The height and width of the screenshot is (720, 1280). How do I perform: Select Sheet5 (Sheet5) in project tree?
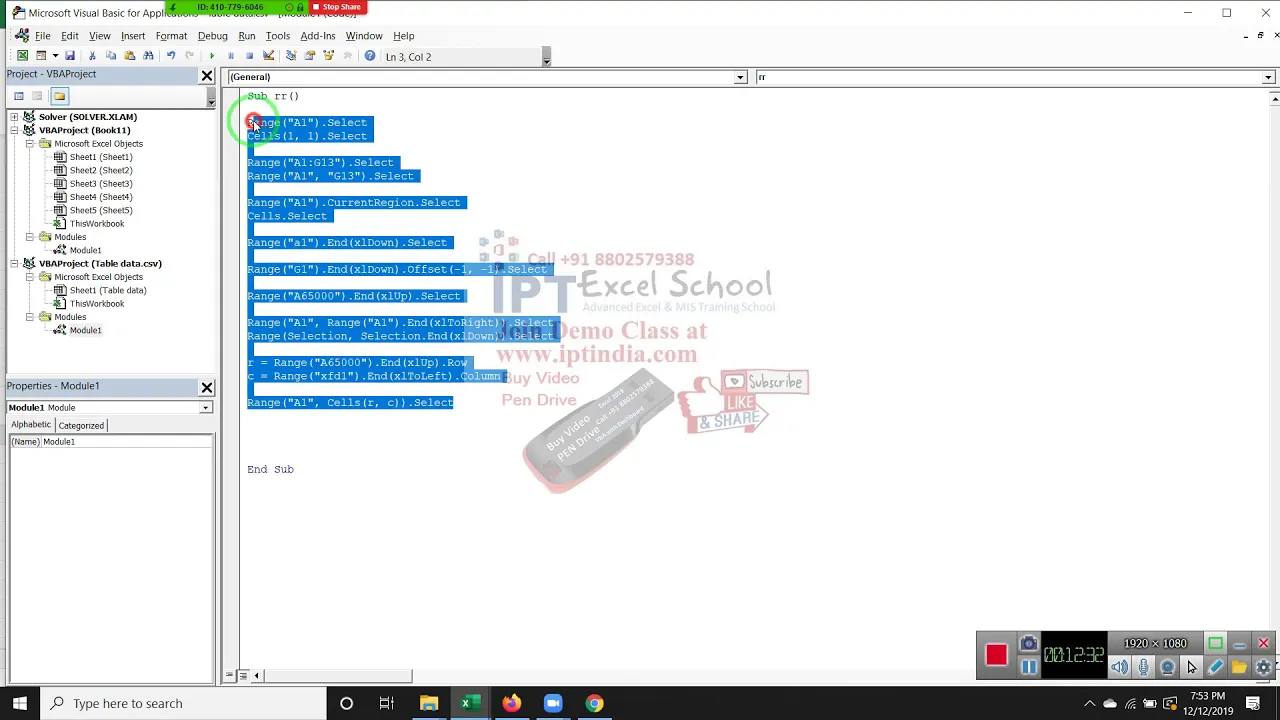100,210
